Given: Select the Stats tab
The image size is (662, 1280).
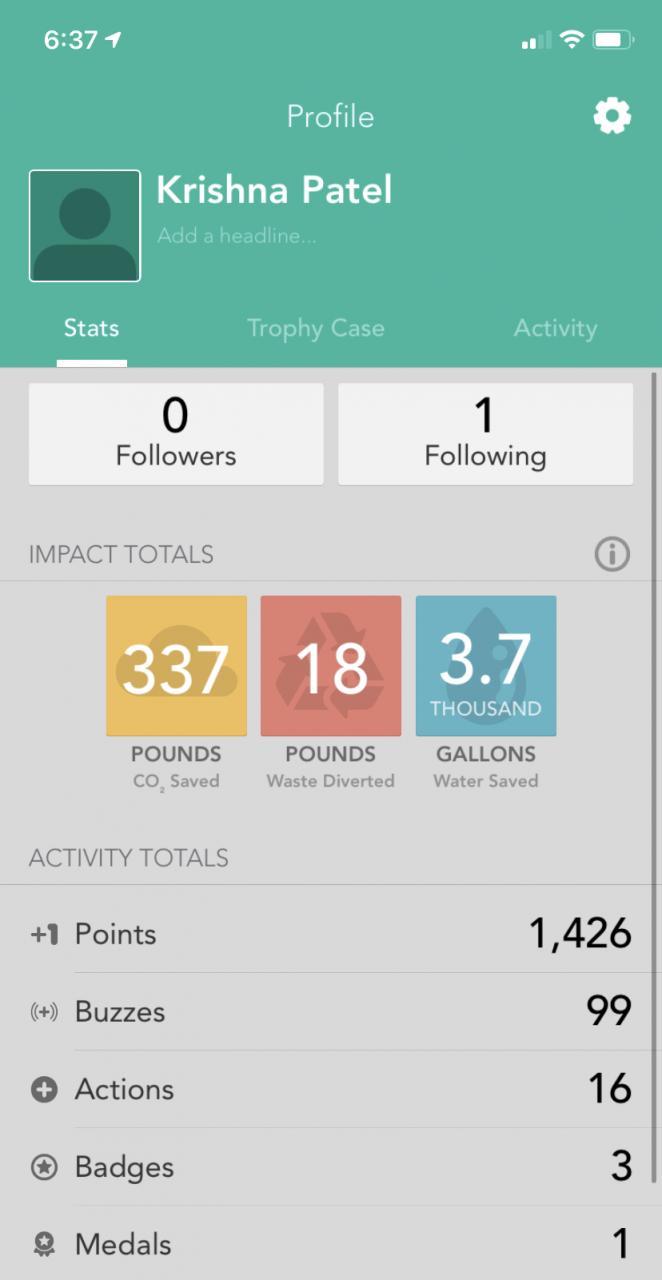Looking at the screenshot, I should pyautogui.click(x=91, y=329).
